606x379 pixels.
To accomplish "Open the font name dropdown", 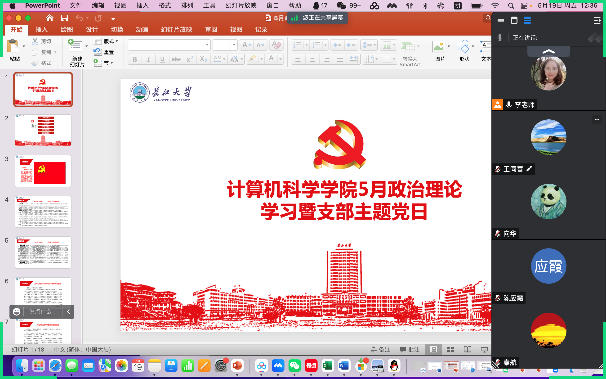I will click(169, 45).
